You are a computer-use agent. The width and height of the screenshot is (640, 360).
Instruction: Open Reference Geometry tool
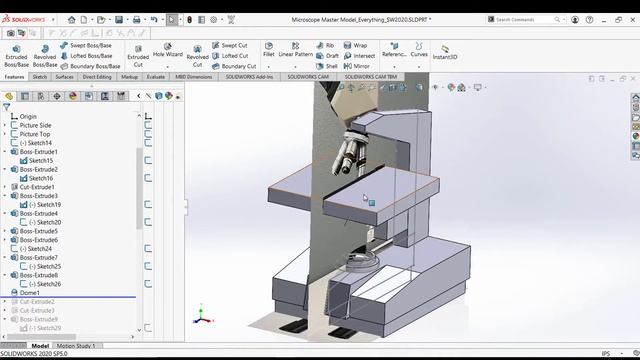point(394,49)
